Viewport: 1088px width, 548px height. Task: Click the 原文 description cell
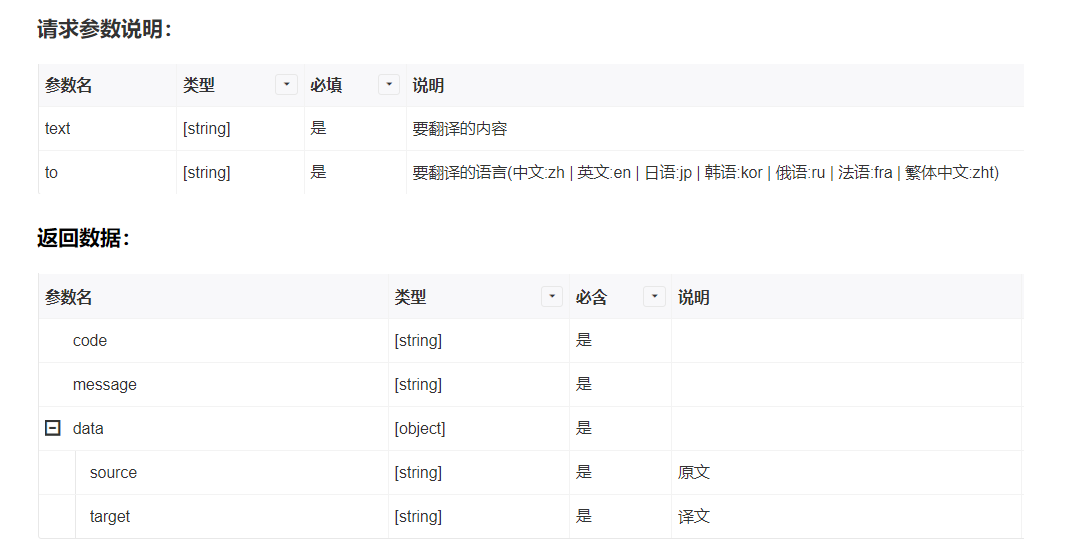[694, 472]
